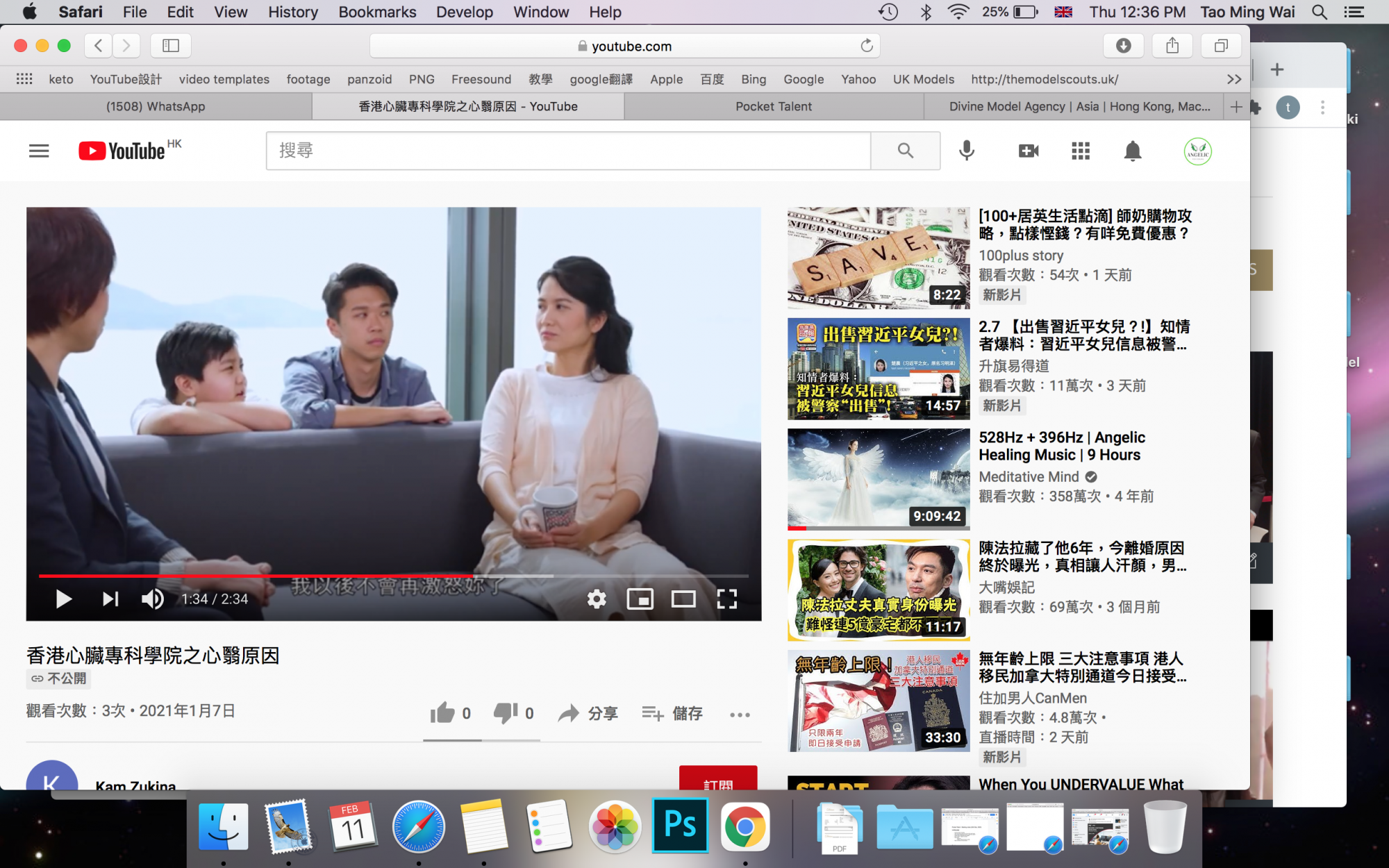1389x868 pixels.
Task: Toggle theater mode in video player
Action: (x=683, y=599)
